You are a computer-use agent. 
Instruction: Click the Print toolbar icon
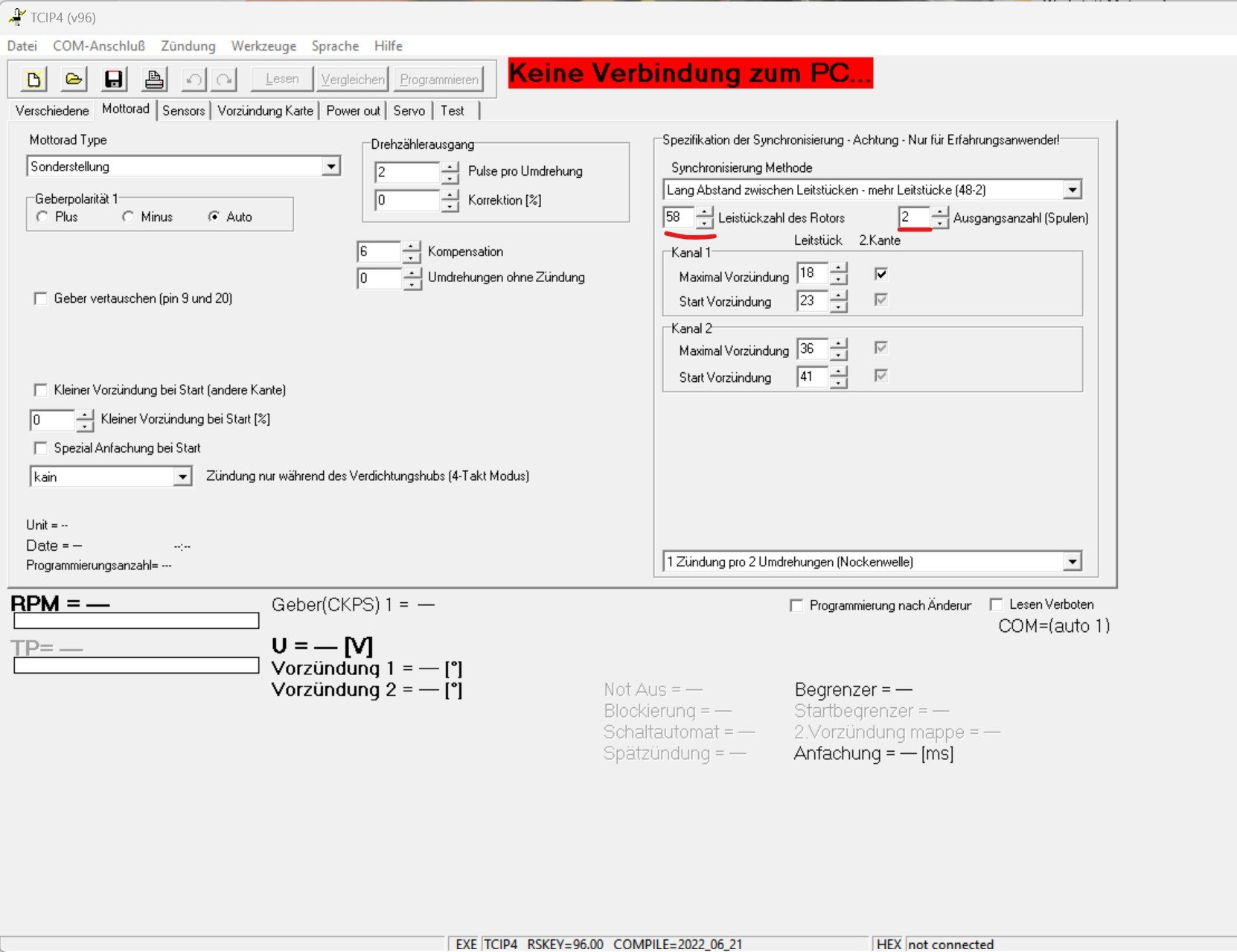154,79
